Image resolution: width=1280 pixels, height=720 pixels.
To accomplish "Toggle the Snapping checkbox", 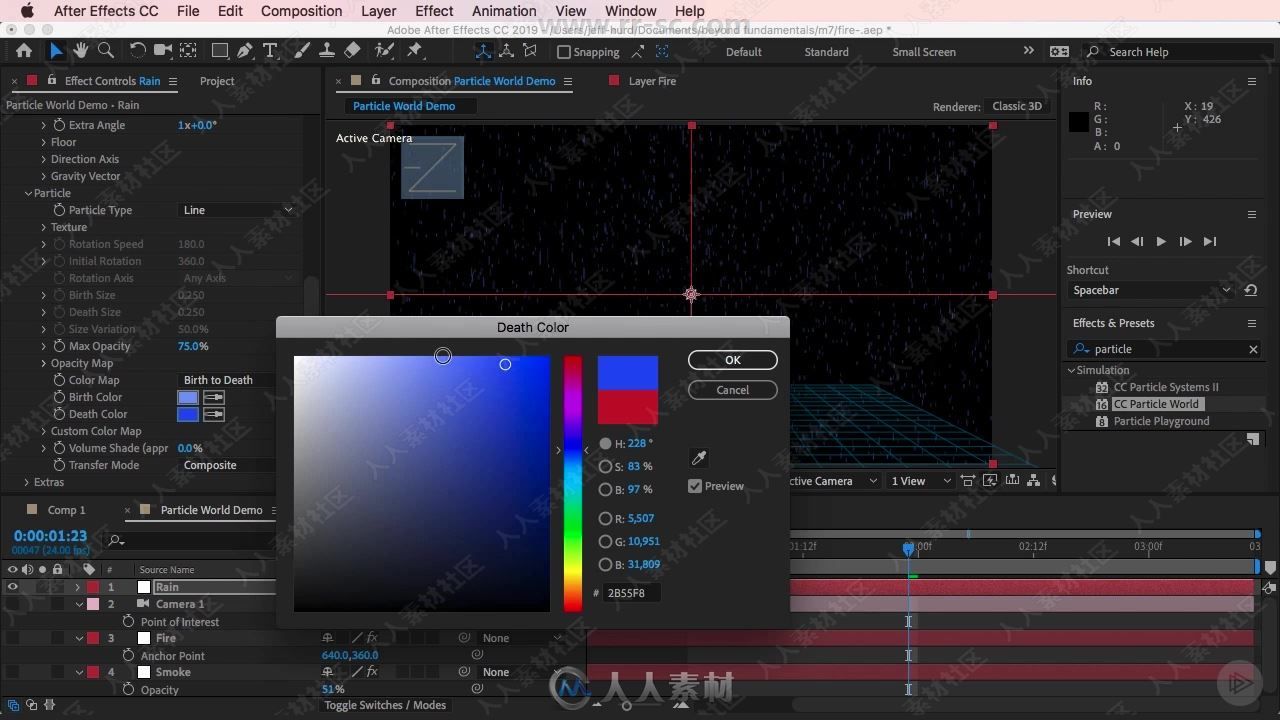I will [564, 52].
